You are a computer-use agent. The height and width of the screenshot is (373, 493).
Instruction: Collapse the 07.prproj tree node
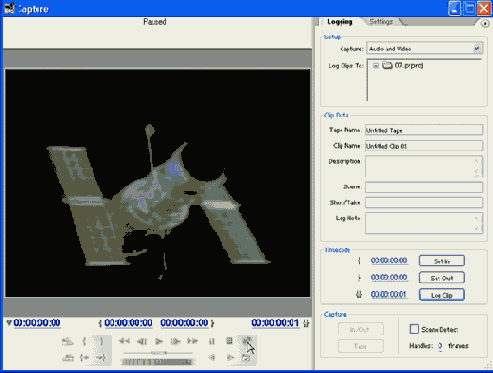[376, 66]
